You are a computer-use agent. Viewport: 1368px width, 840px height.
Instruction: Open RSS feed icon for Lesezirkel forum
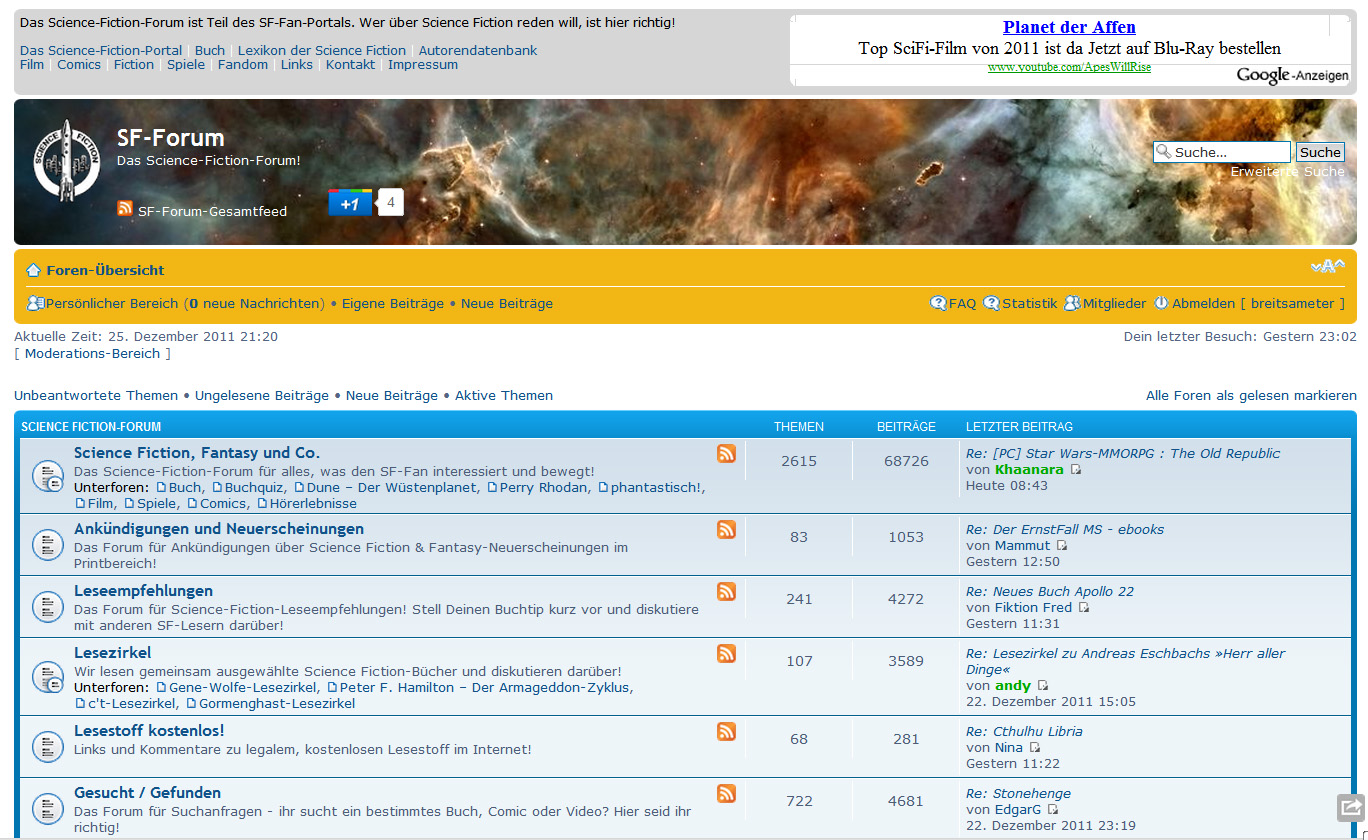click(x=726, y=654)
